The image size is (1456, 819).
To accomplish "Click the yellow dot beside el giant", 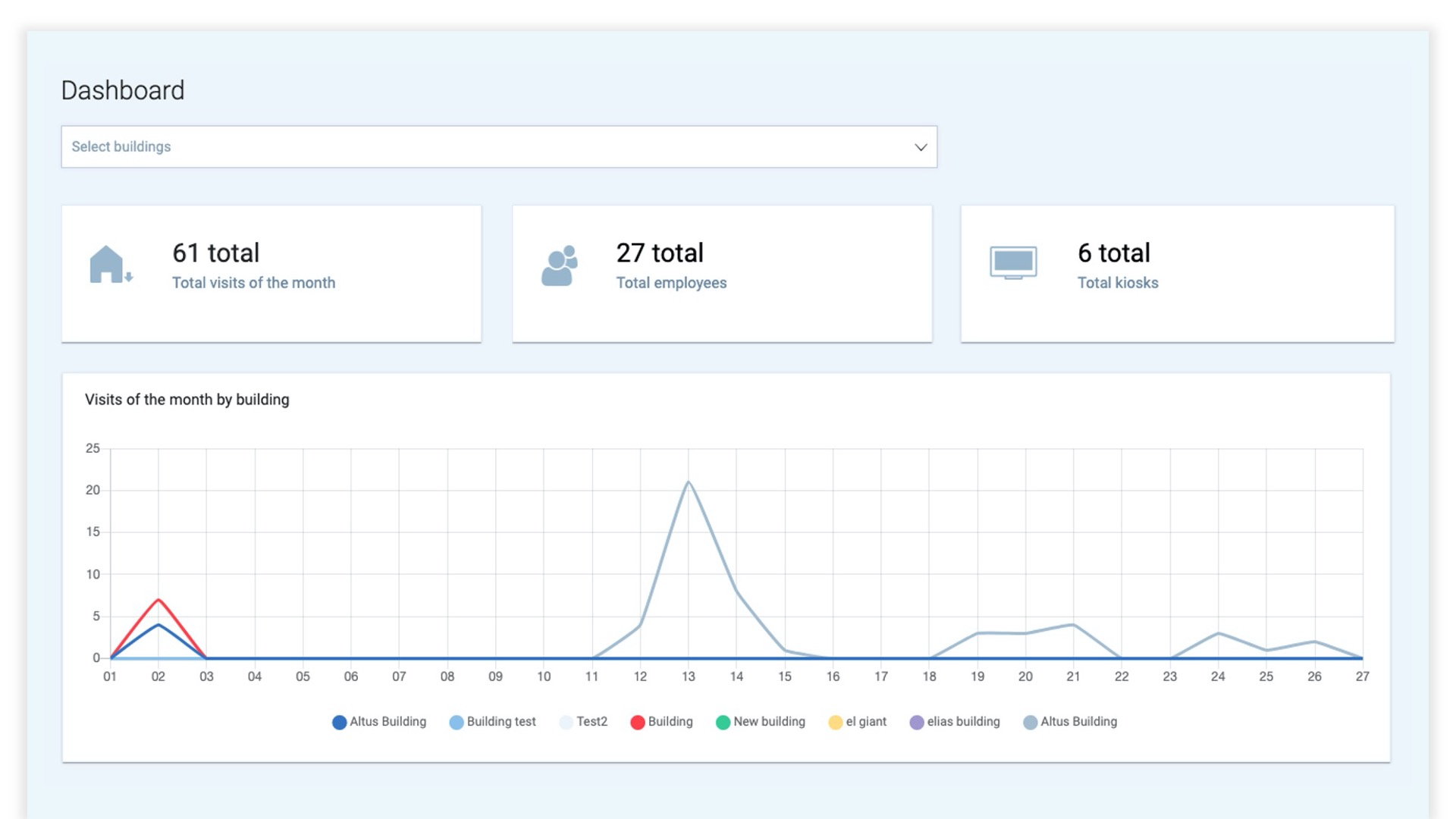I will point(836,722).
